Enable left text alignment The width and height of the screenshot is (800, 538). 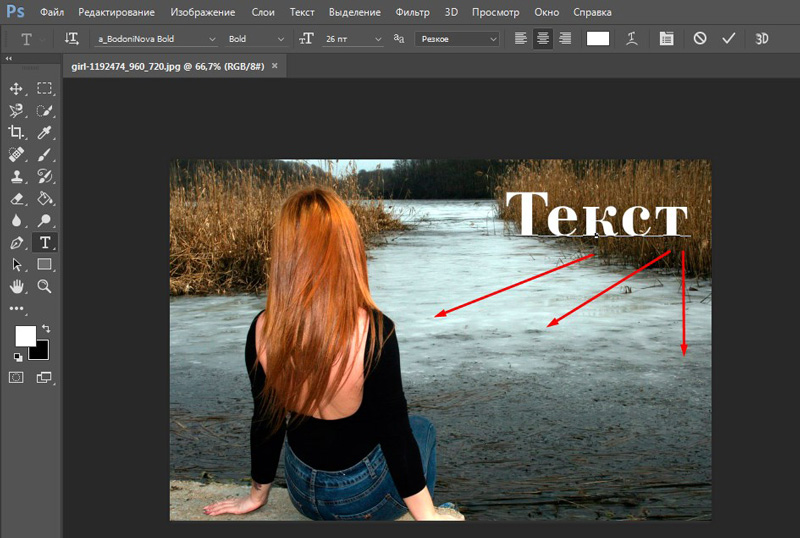(520, 38)
